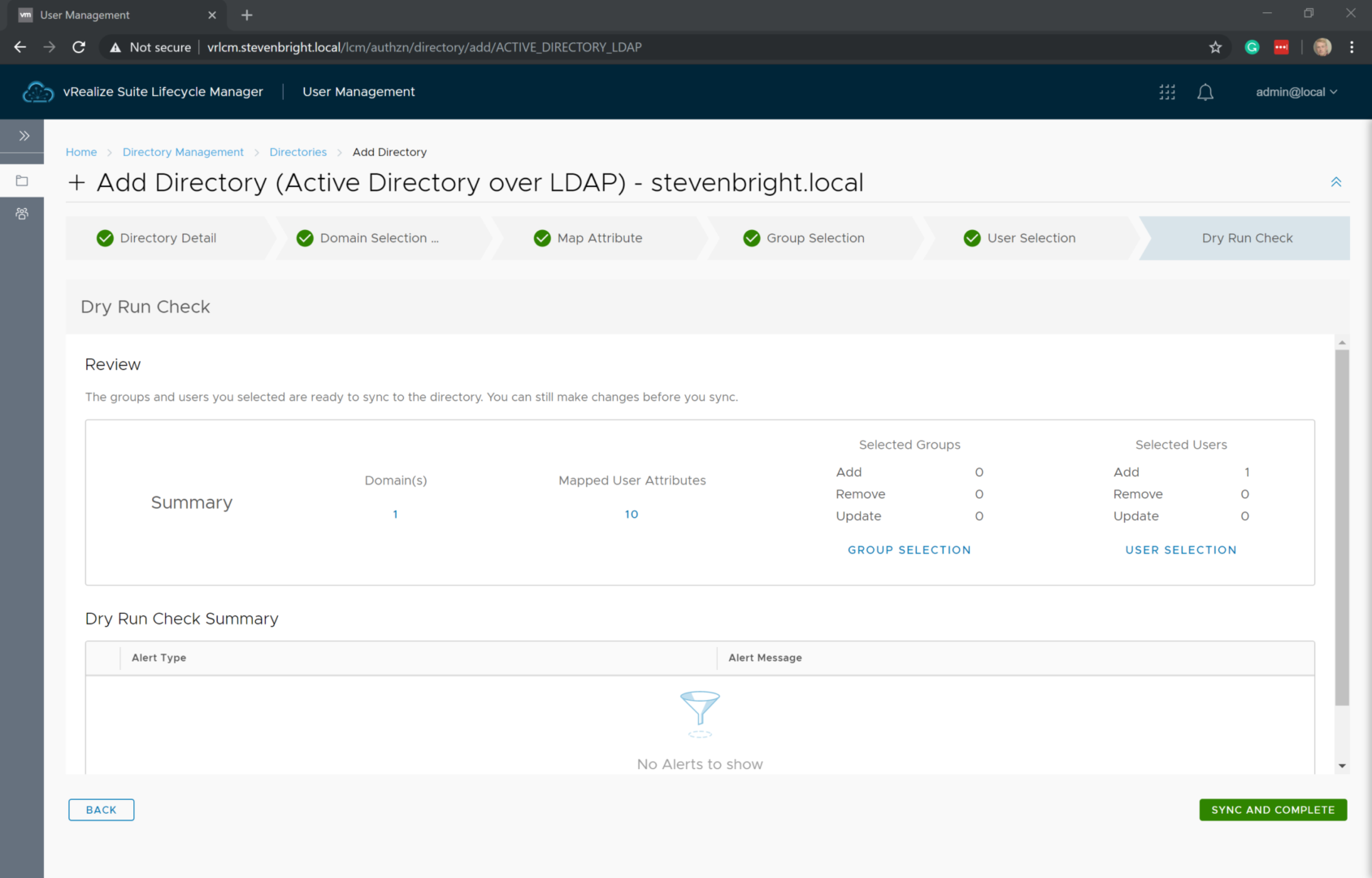Go to the Directory Detail step

click(x=167, y=238)
